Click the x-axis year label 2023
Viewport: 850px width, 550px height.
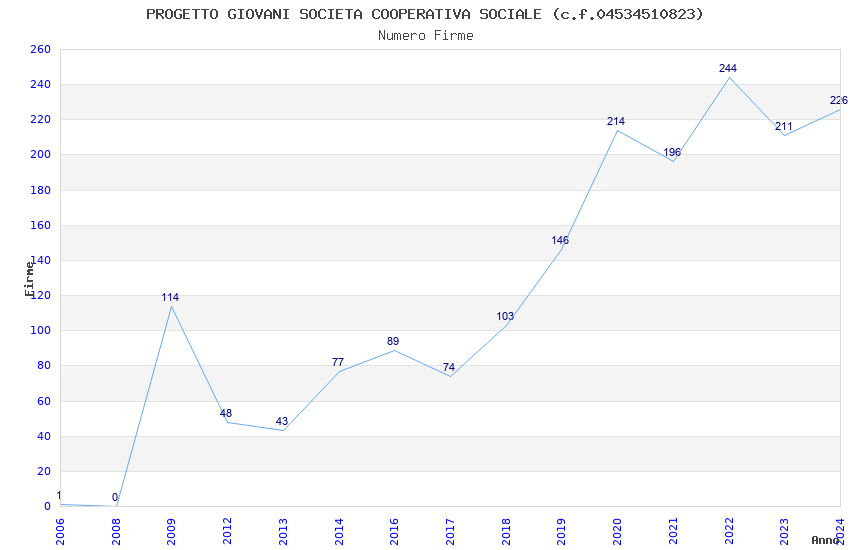tap(784, 531)
